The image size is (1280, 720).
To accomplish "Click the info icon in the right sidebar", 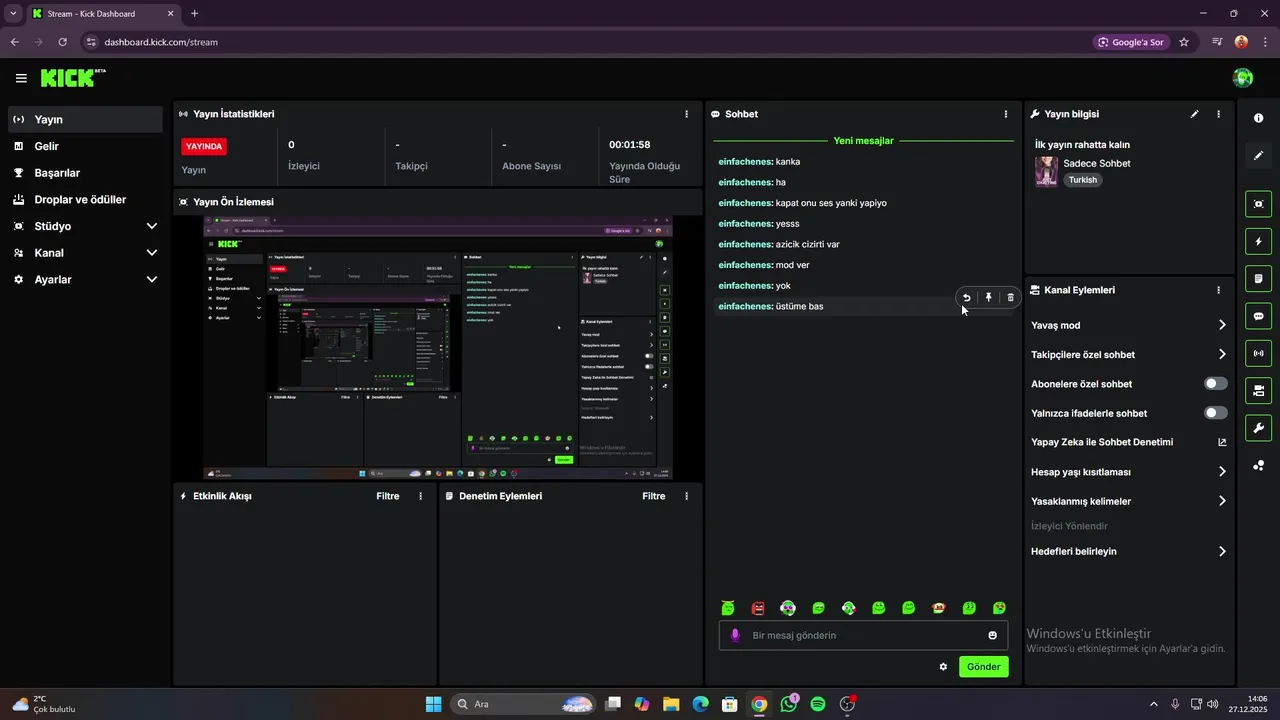I will point(1259,118).
